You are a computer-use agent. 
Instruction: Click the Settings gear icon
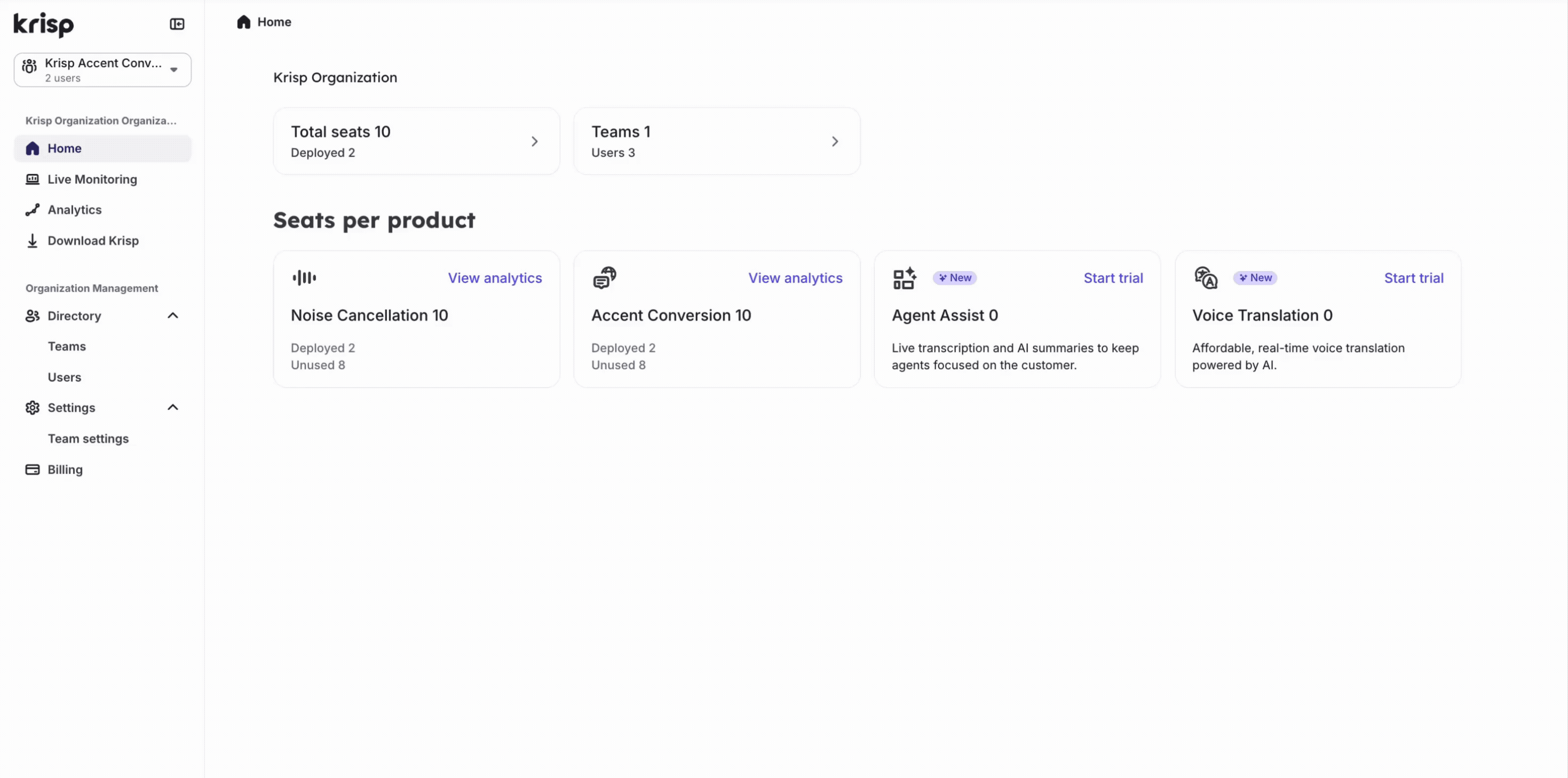coord(32,408)
